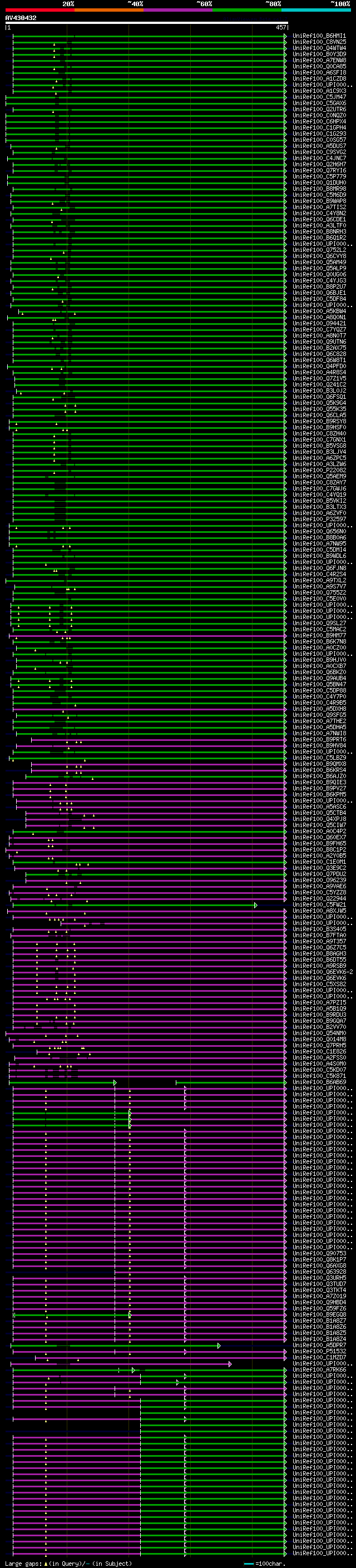Click label UniRef100_C5K871
This screenshot has height=1568, width=356.
[319, 1076]
